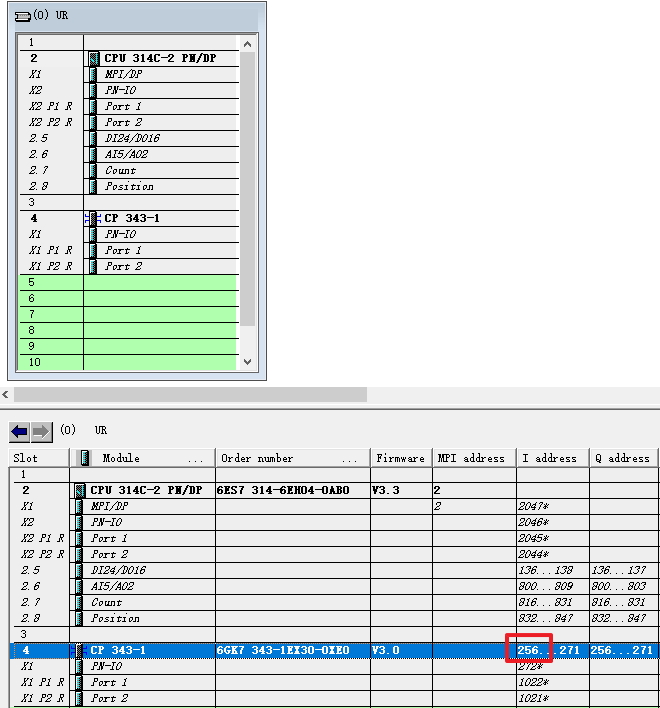Click the CP 343-1 icon in the detail table
This screenshot has width=660, height=708.
point(79,650)
